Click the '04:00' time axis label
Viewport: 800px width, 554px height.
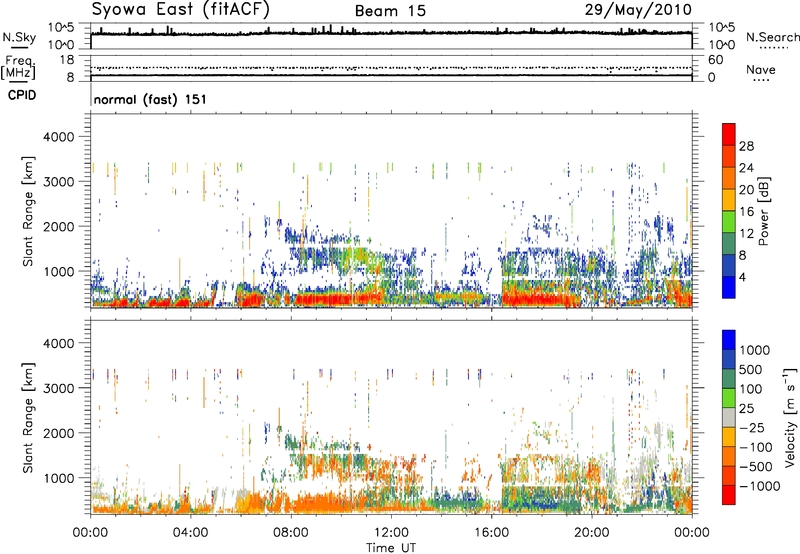click(x=190, y=533)
